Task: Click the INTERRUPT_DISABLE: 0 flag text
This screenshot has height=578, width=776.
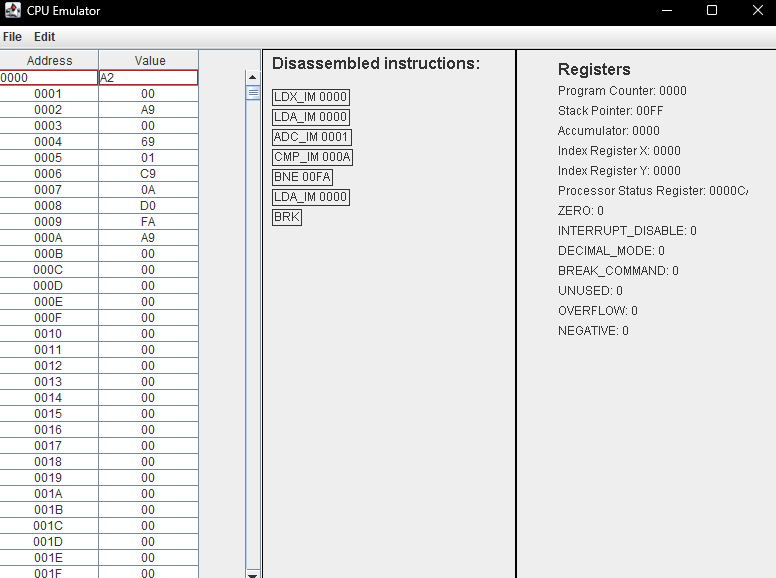Action: pos(627,231)
